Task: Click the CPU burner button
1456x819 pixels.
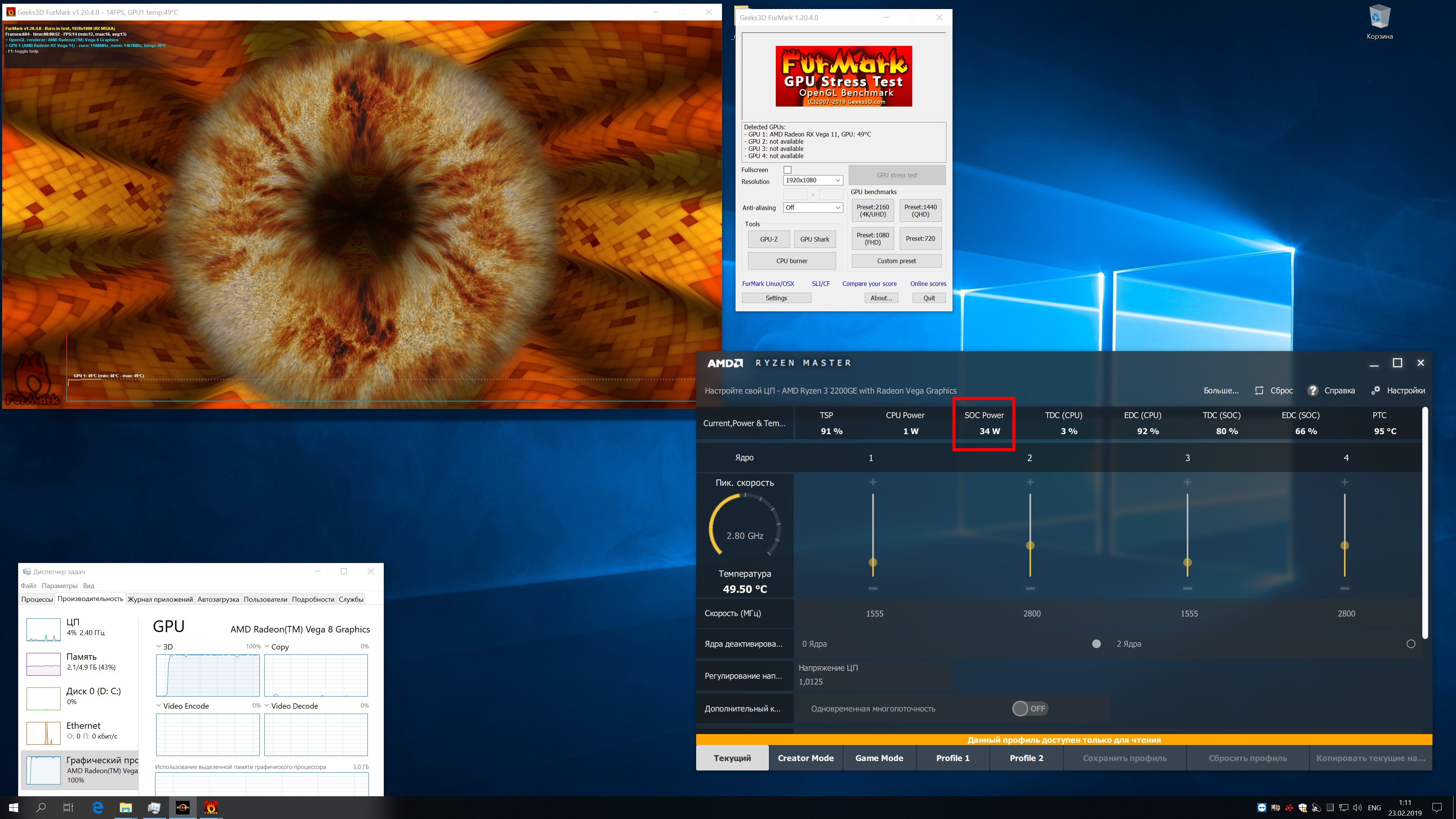Action: 791,260
